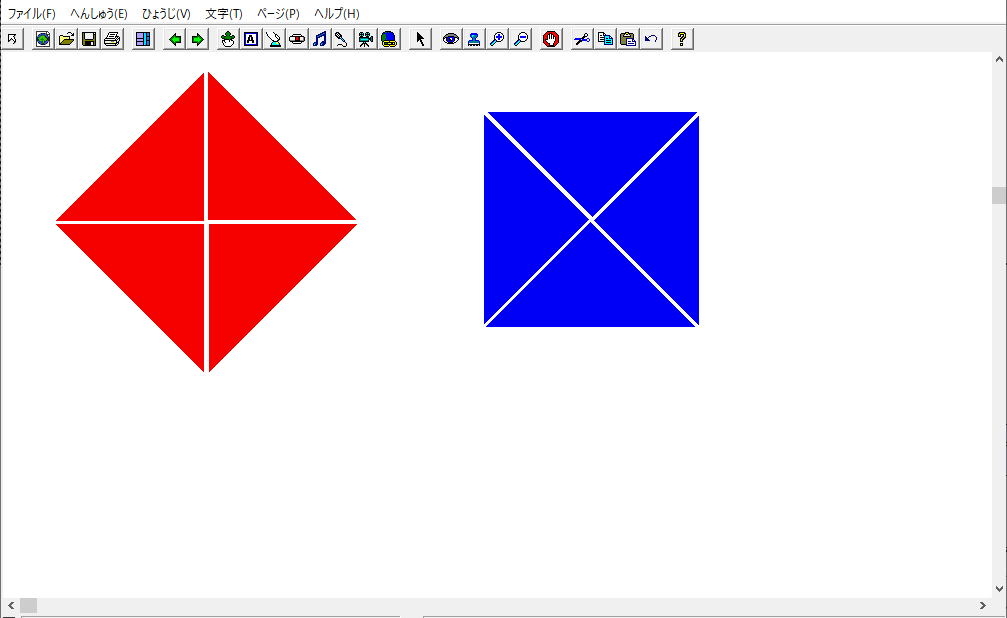This screenshot has width=1007, height=618.
Task: Open the ヘルプ(H) menu
Action: [x=337, y=14]
